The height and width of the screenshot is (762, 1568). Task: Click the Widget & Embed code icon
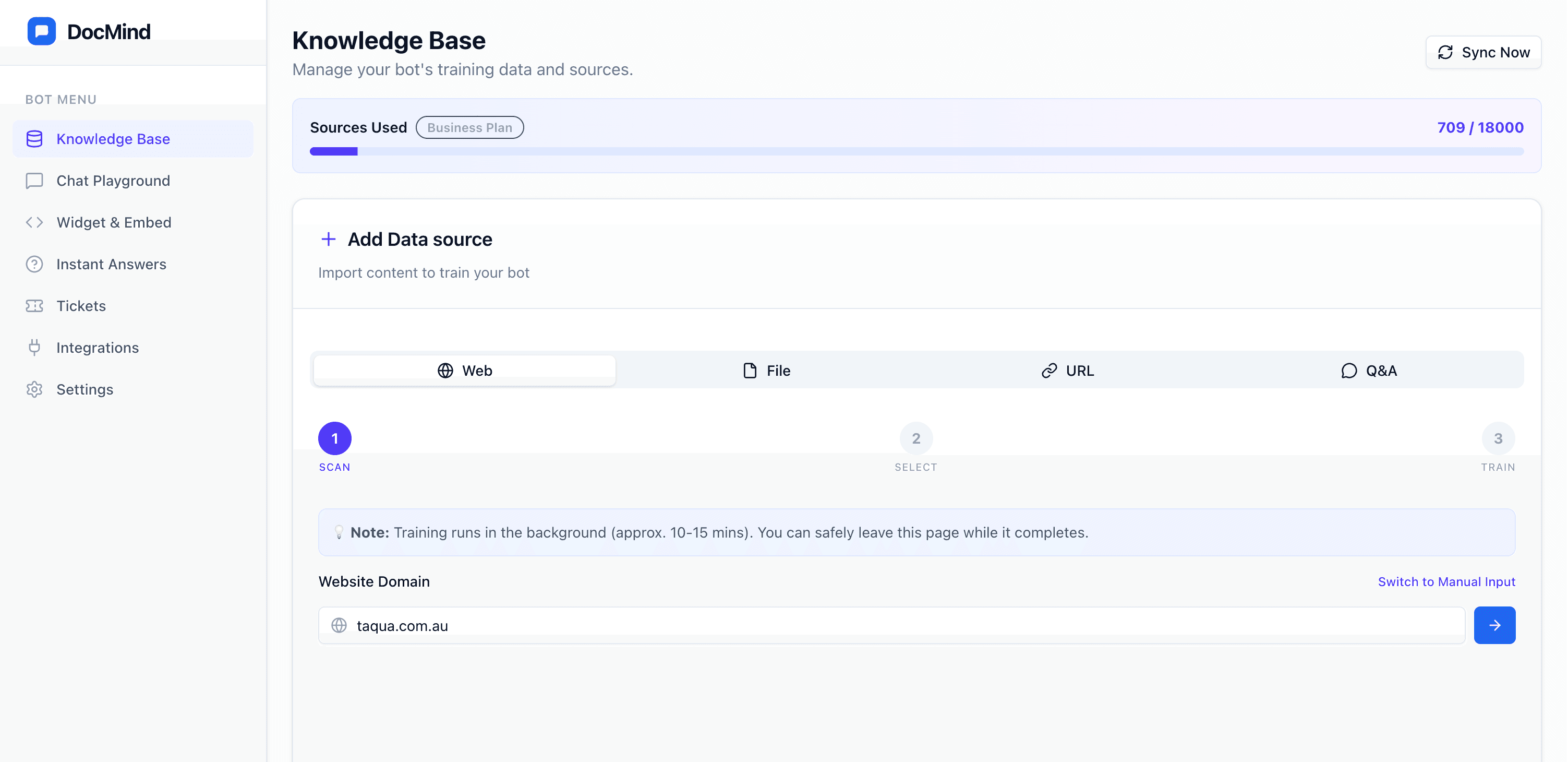coord(34,222)
